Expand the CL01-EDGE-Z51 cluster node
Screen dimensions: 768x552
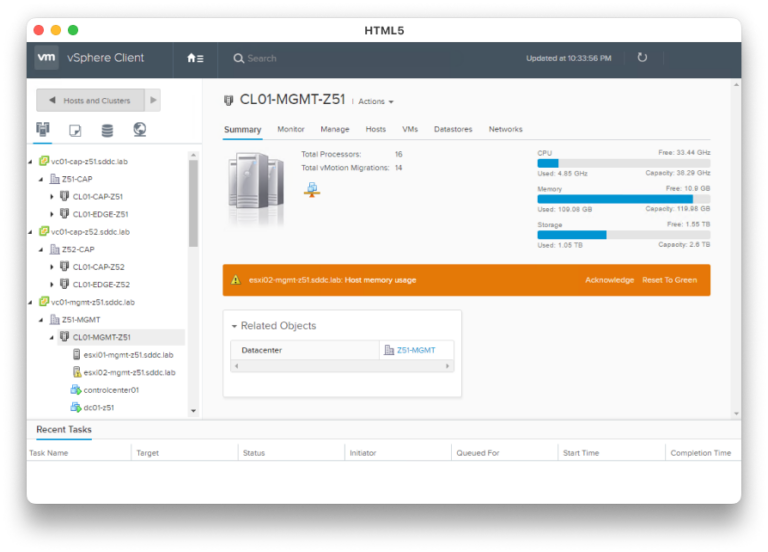click(52, 214)
